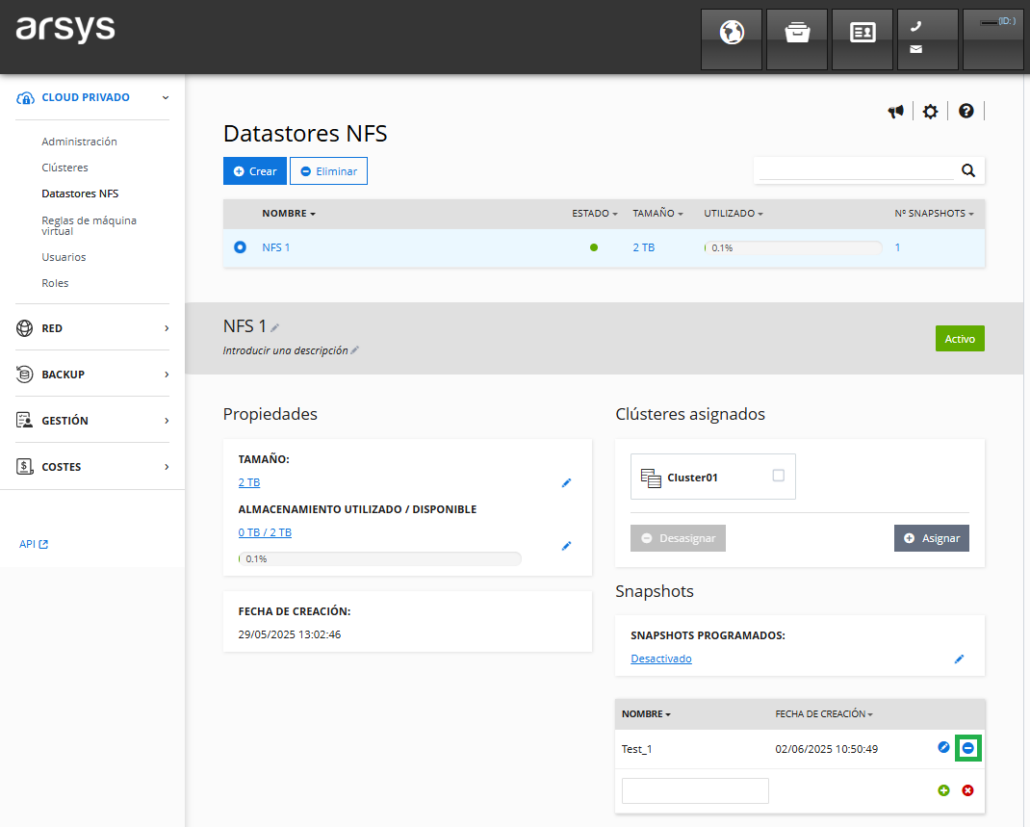The height and width of the screenshot is (827, 1030).
Task: Click the Asignar button
Action: [x=931, y=538]
